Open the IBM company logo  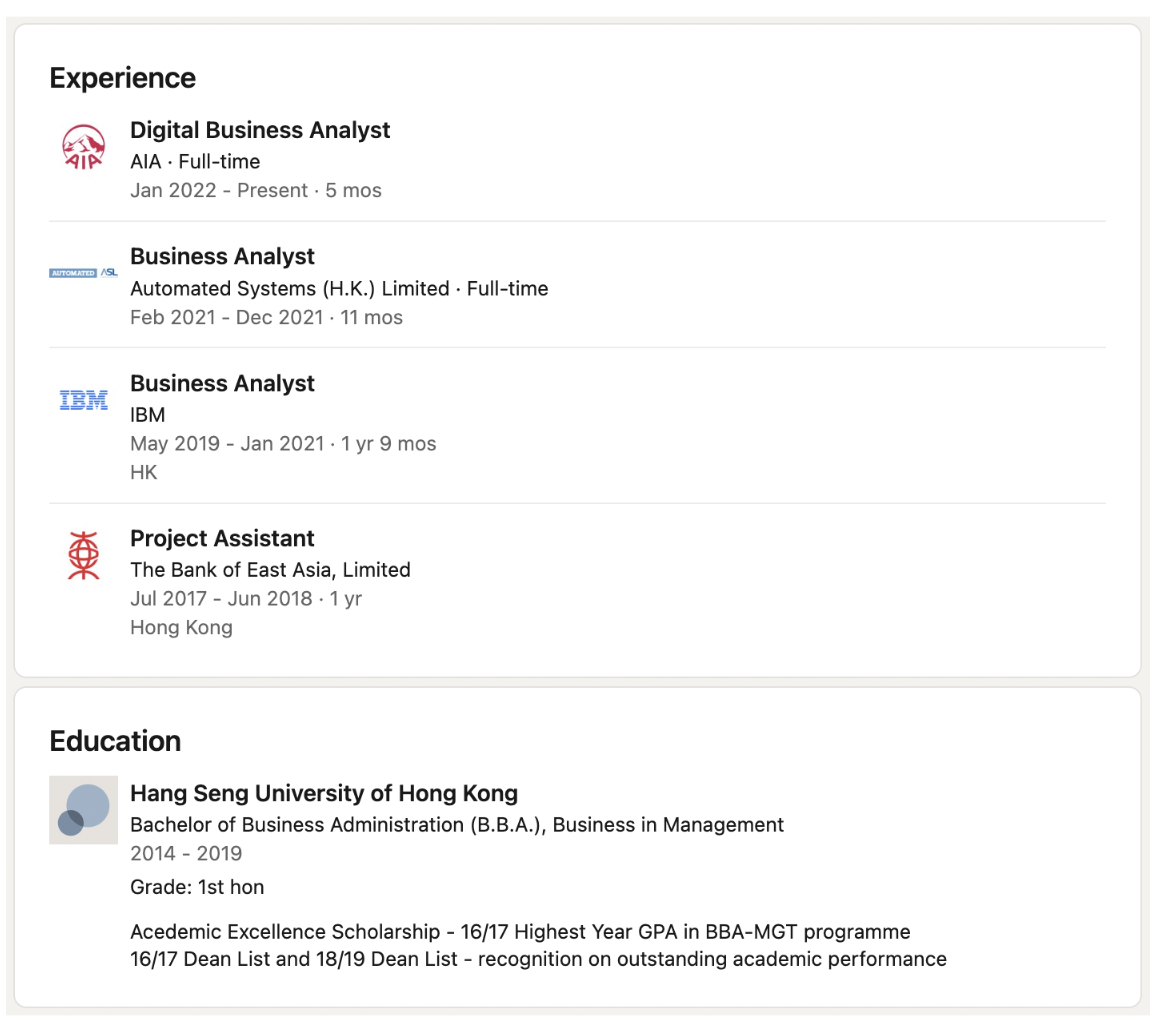pyautogui.click(x=84, y=400)
